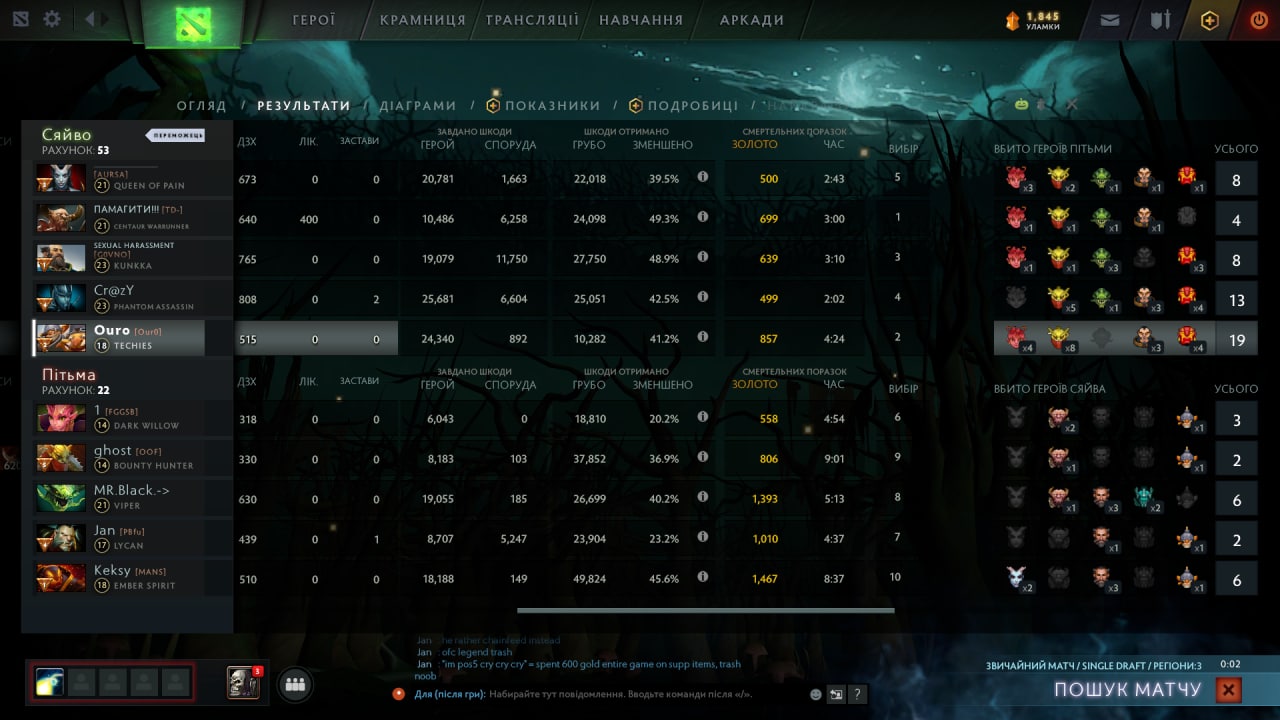1280x720 pixels.
Task: Go back with the left arrow
Action: (x=90, y=19)
